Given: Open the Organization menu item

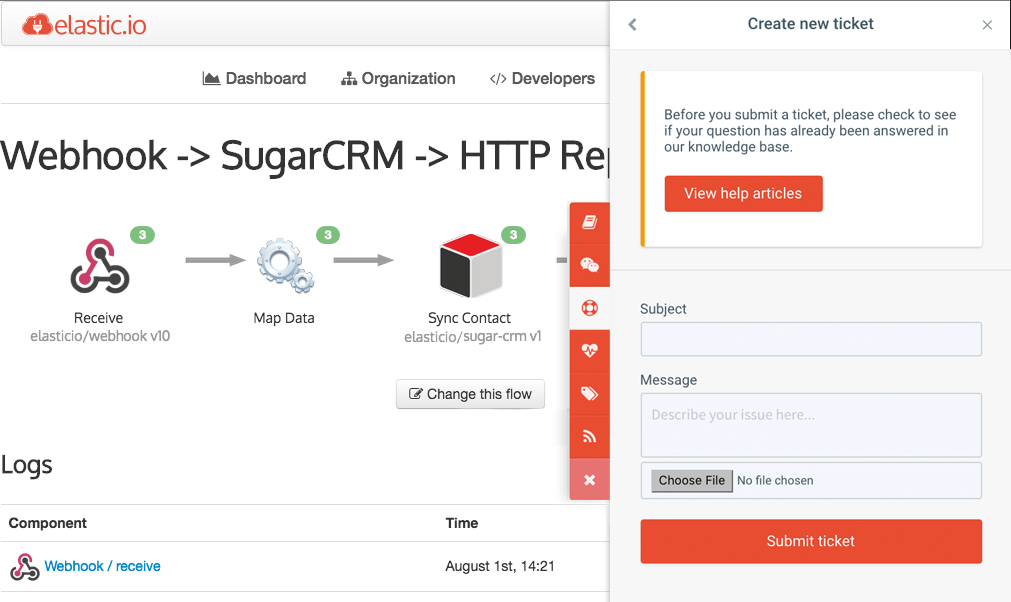Looking at the screenshot, I should [x=398, y=79].
